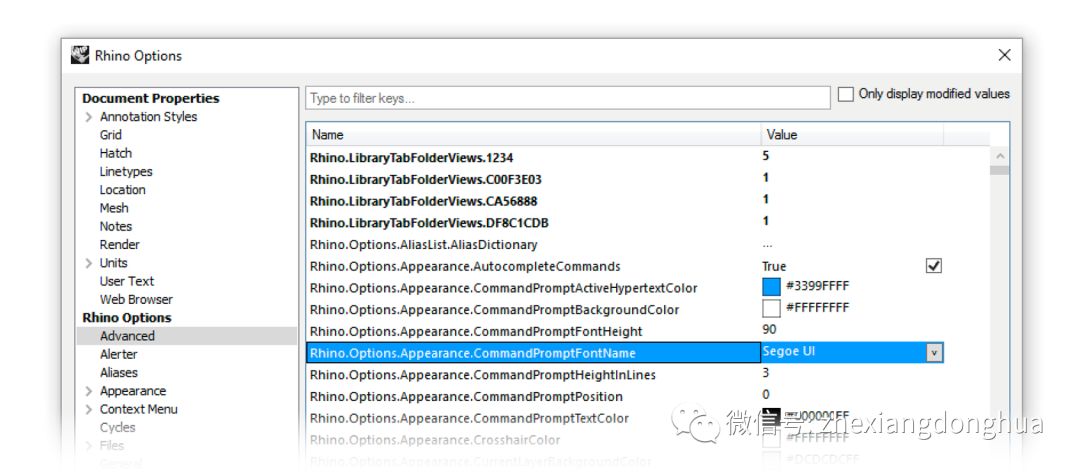Click the CommandPromptActiveHypertextColor blue swatch
1080x475 pixels.
[x=771, y=287]
